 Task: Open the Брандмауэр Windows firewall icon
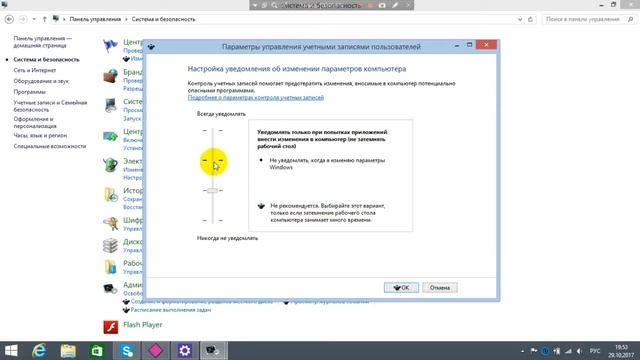pyautogui.click(x=110, y=76)
